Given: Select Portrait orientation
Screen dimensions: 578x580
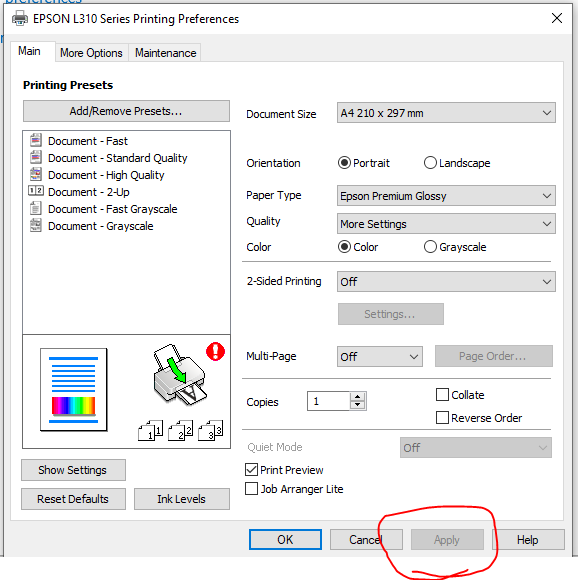Looking at the screenshot, I should pos(344,163).
